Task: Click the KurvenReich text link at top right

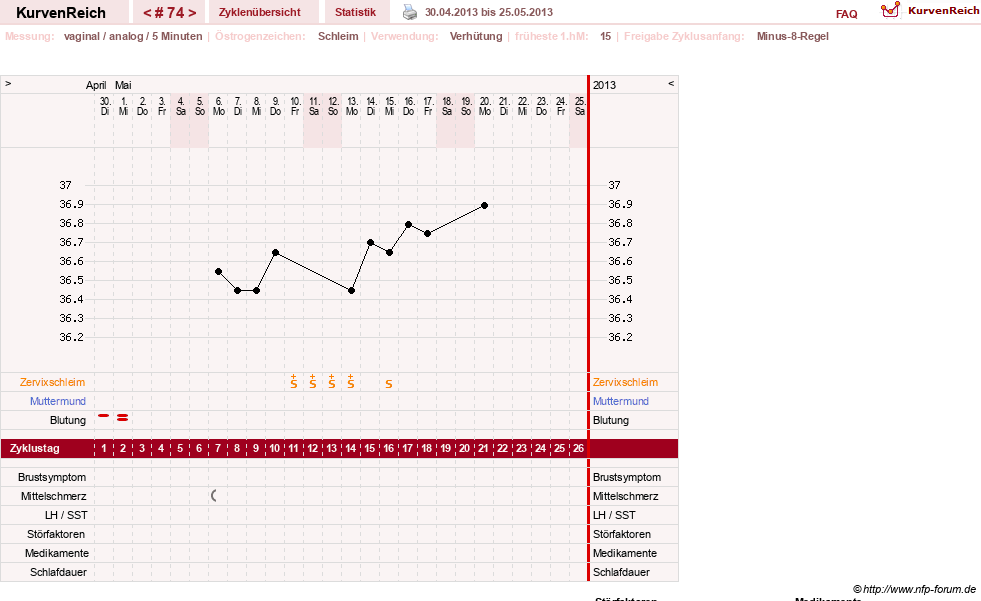Action: pos(943,11)
